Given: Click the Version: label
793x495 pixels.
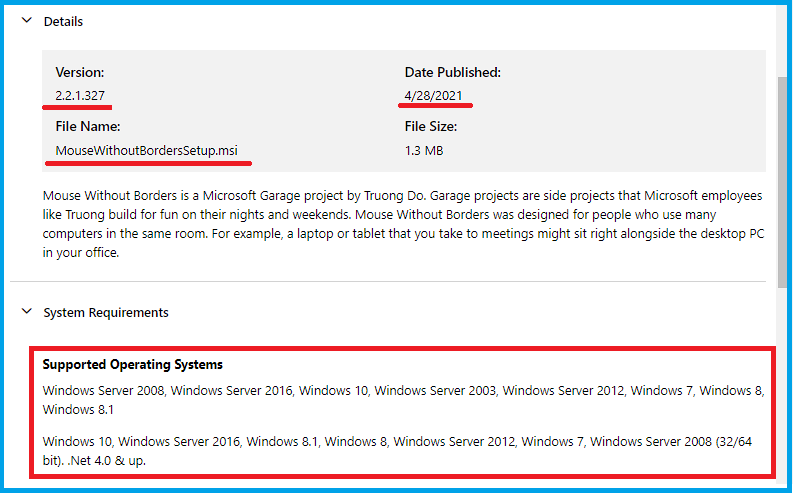Looking at the screenshot, I should [80, 72].
